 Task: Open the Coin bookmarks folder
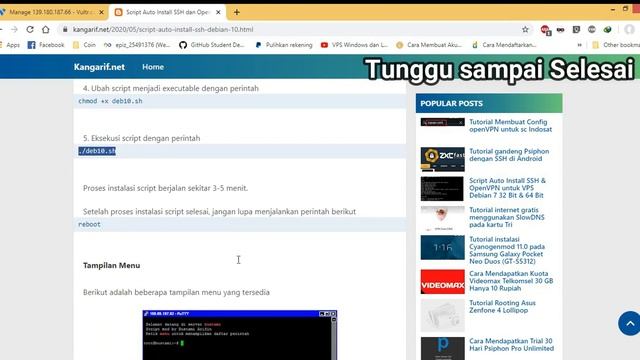click(x=84, y=45)
